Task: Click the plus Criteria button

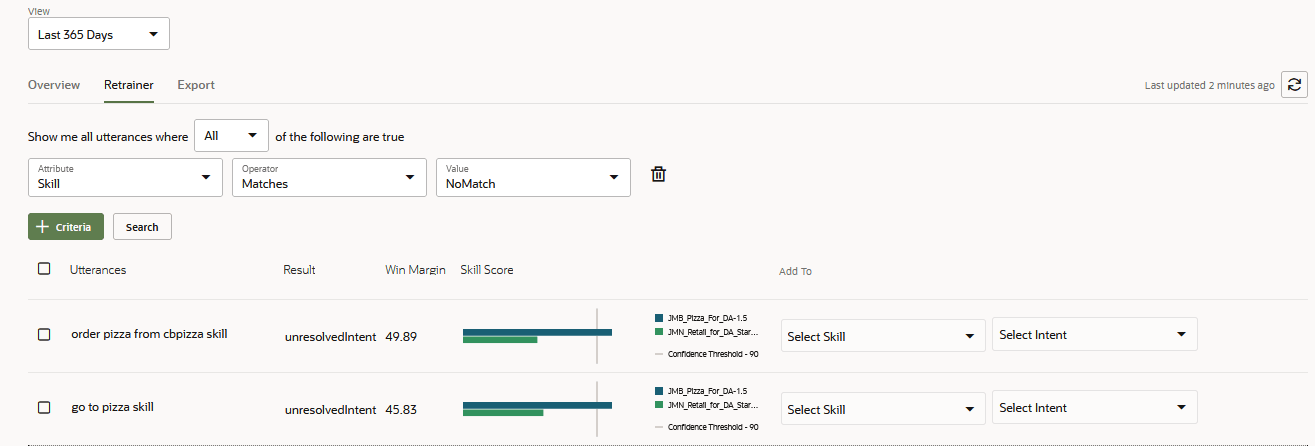Action: (66, 227)
